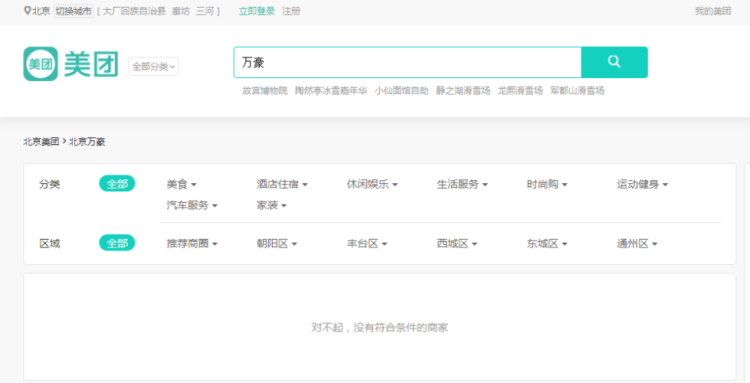
Task: Click the 故宫博物院 suggested search
Action: (265, 91)
